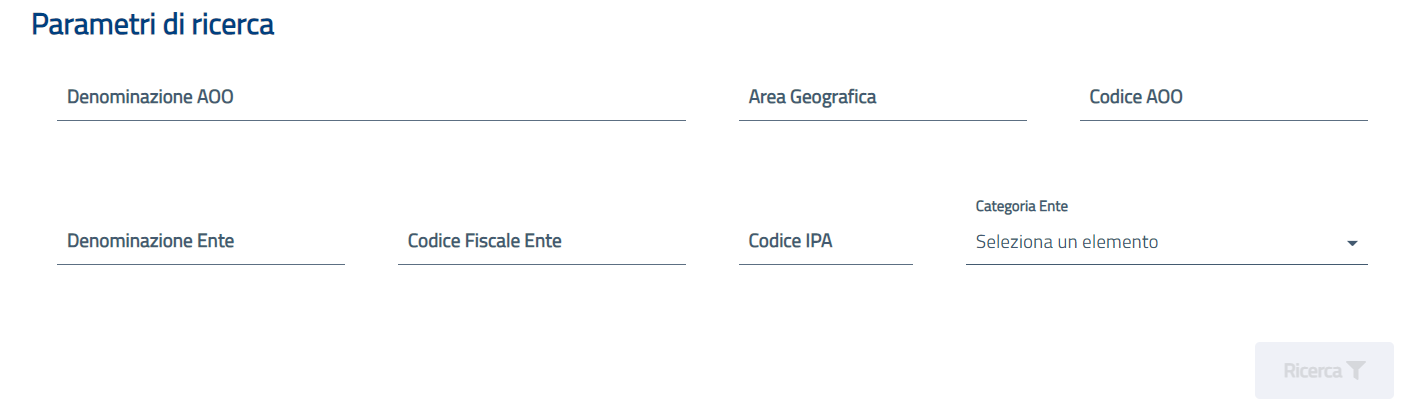Click the 'Parametri di ricerca' heading
The image size is (1423, 405).
point(153,25)
